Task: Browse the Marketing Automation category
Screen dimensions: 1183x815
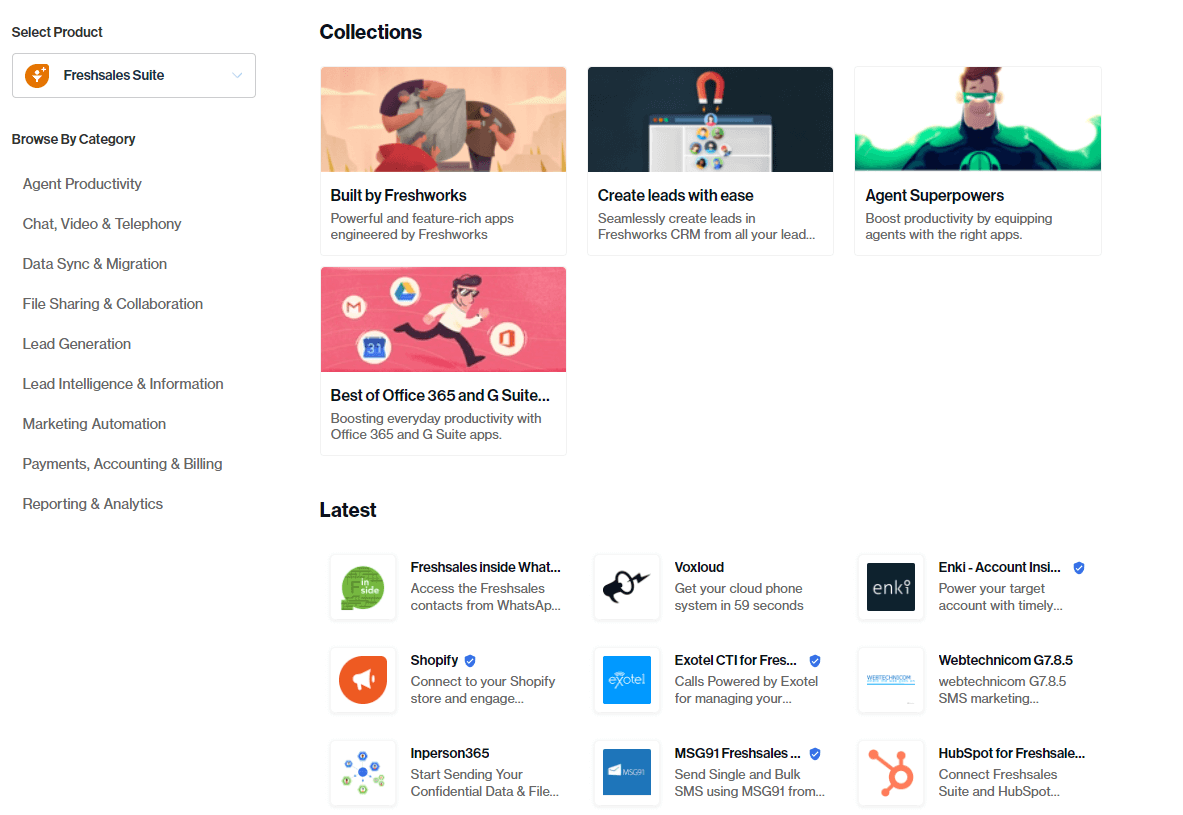Action: tap(94, 424)
